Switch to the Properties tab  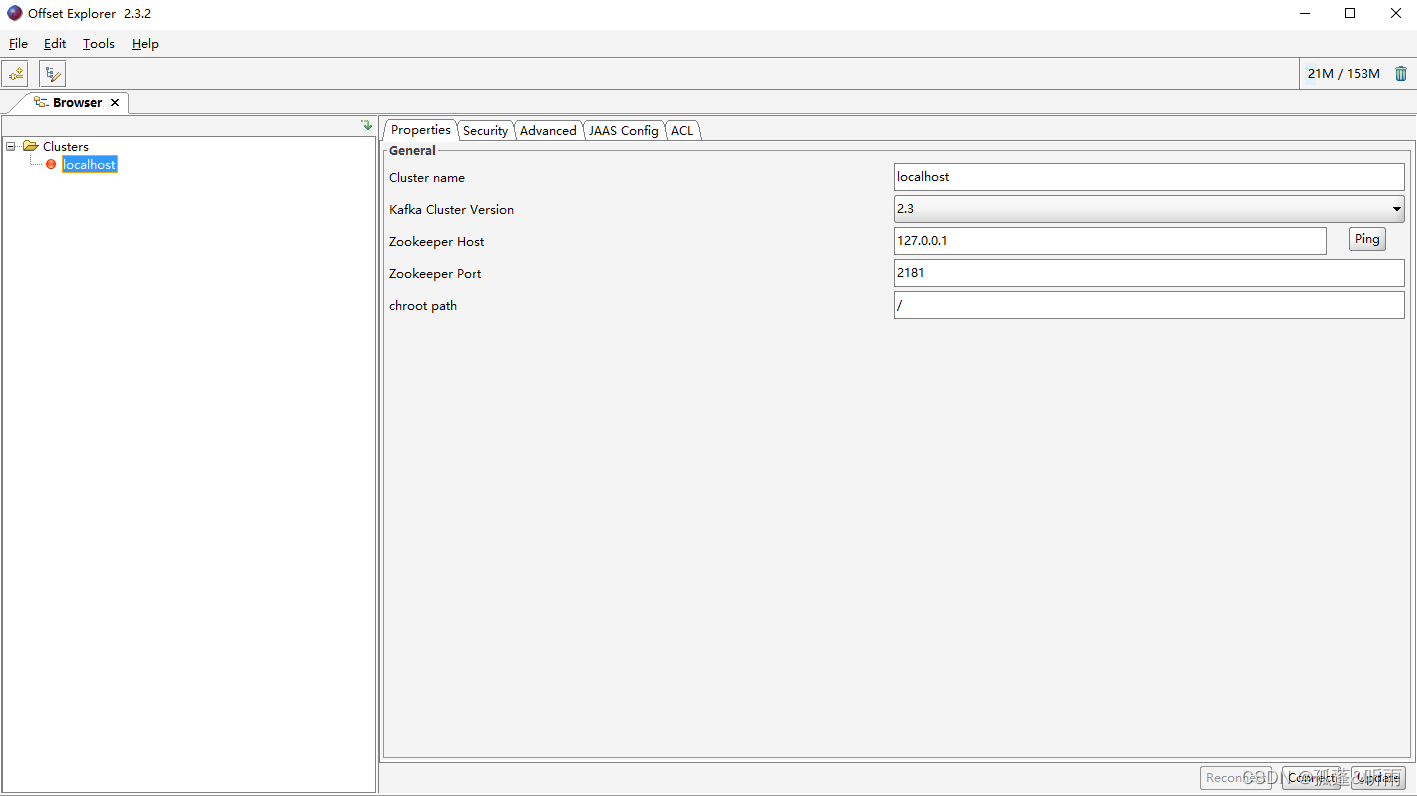tap(420, 130)
